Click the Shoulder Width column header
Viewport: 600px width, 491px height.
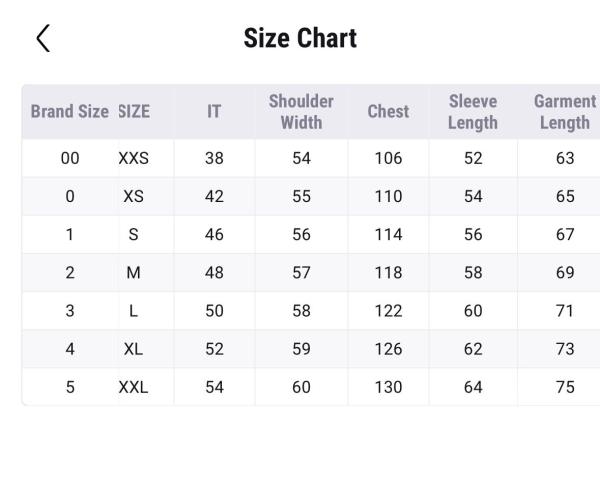[301, 111]
